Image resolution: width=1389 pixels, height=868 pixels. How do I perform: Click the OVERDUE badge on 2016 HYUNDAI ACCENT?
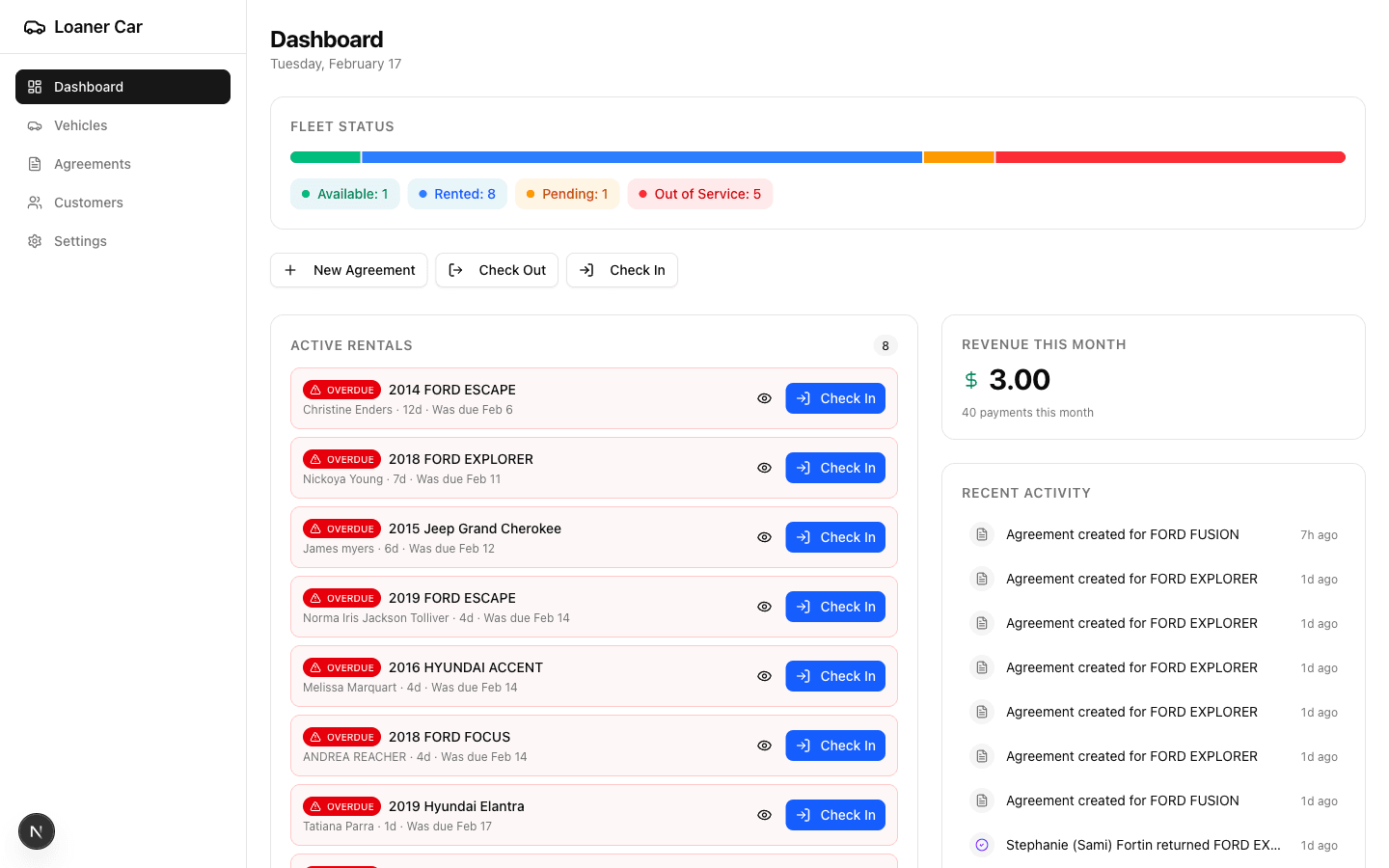(341, 667)
